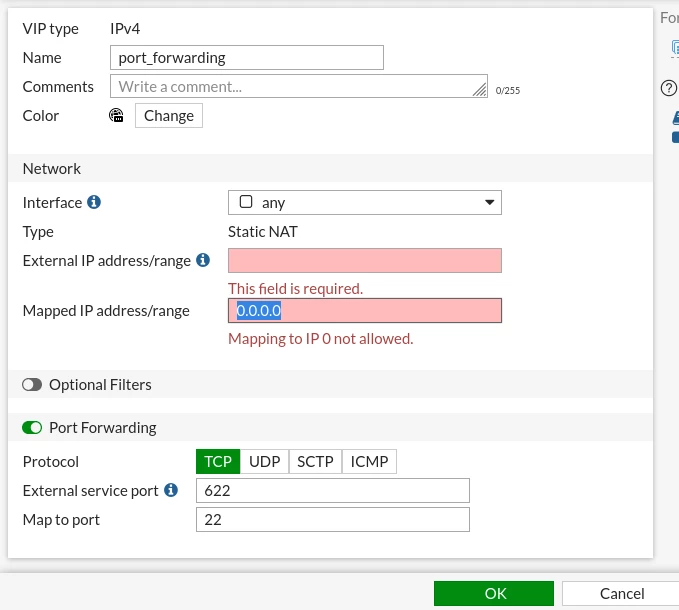Disable the Port Forwarding toggle

click(32, 427)
